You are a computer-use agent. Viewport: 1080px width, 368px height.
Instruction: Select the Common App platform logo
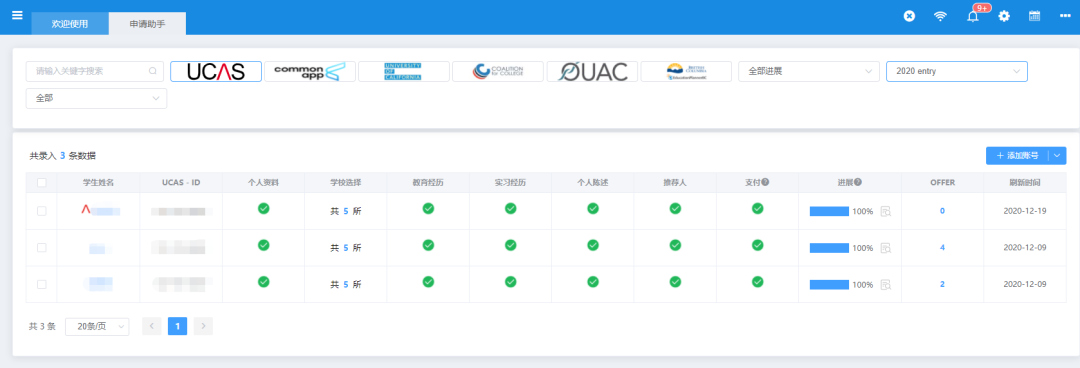[310, 72]
